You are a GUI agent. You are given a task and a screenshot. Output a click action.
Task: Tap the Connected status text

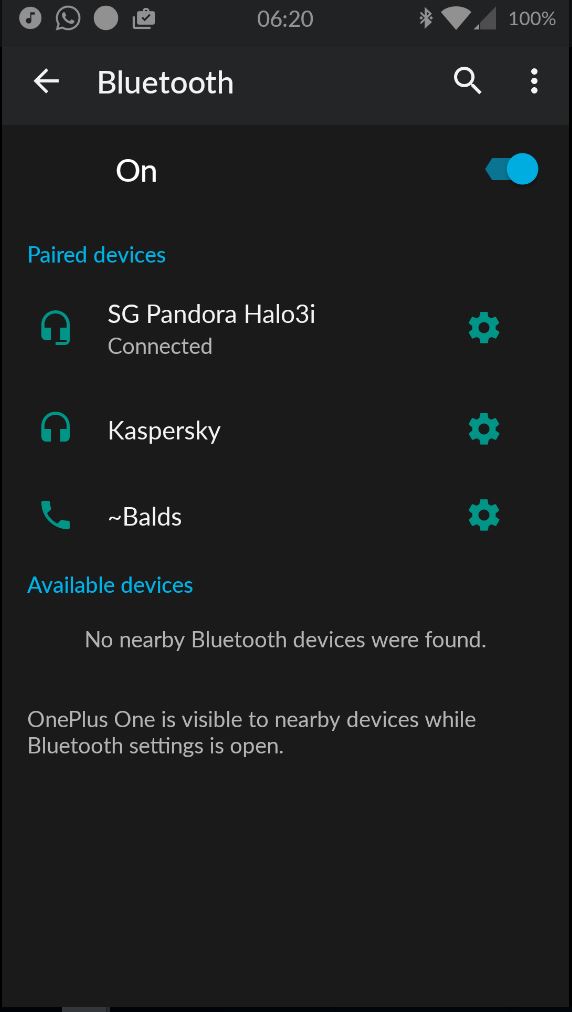(x=160, y=347)
